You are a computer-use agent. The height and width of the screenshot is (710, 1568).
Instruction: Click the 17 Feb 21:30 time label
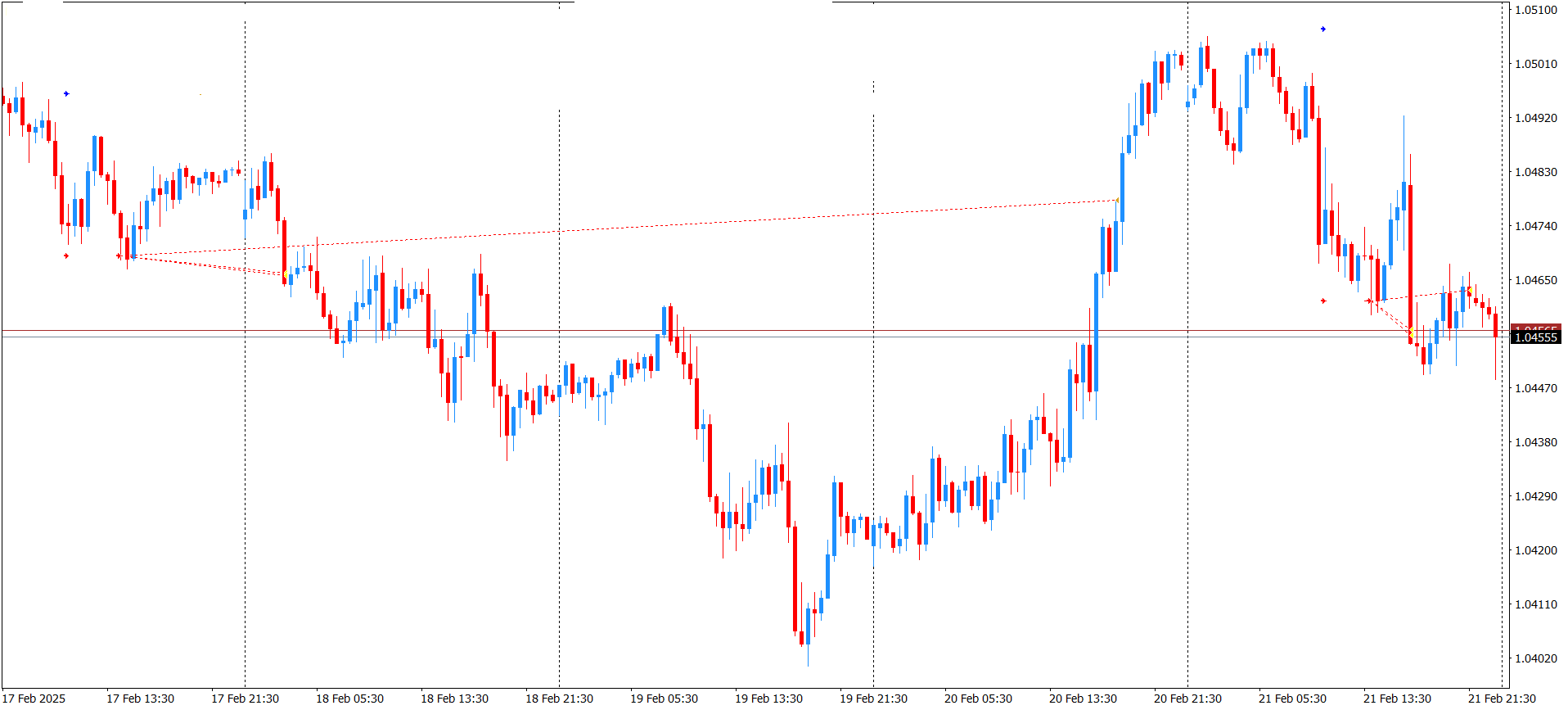coord(245,699)
